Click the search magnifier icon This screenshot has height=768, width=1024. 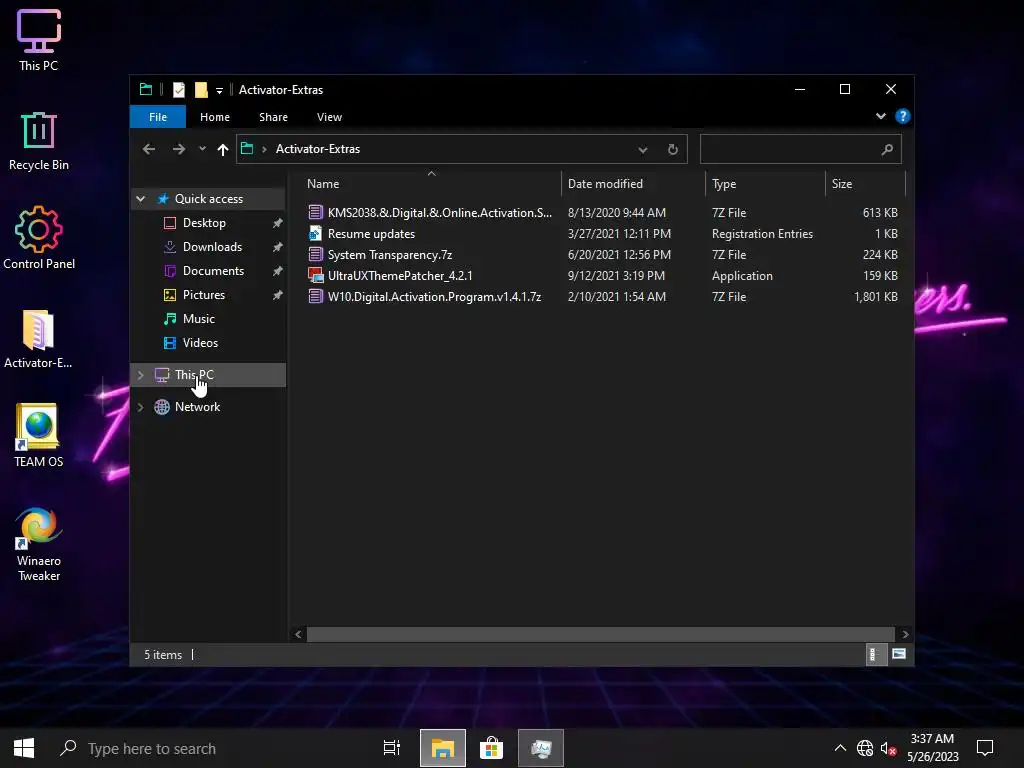coord(887,150)
